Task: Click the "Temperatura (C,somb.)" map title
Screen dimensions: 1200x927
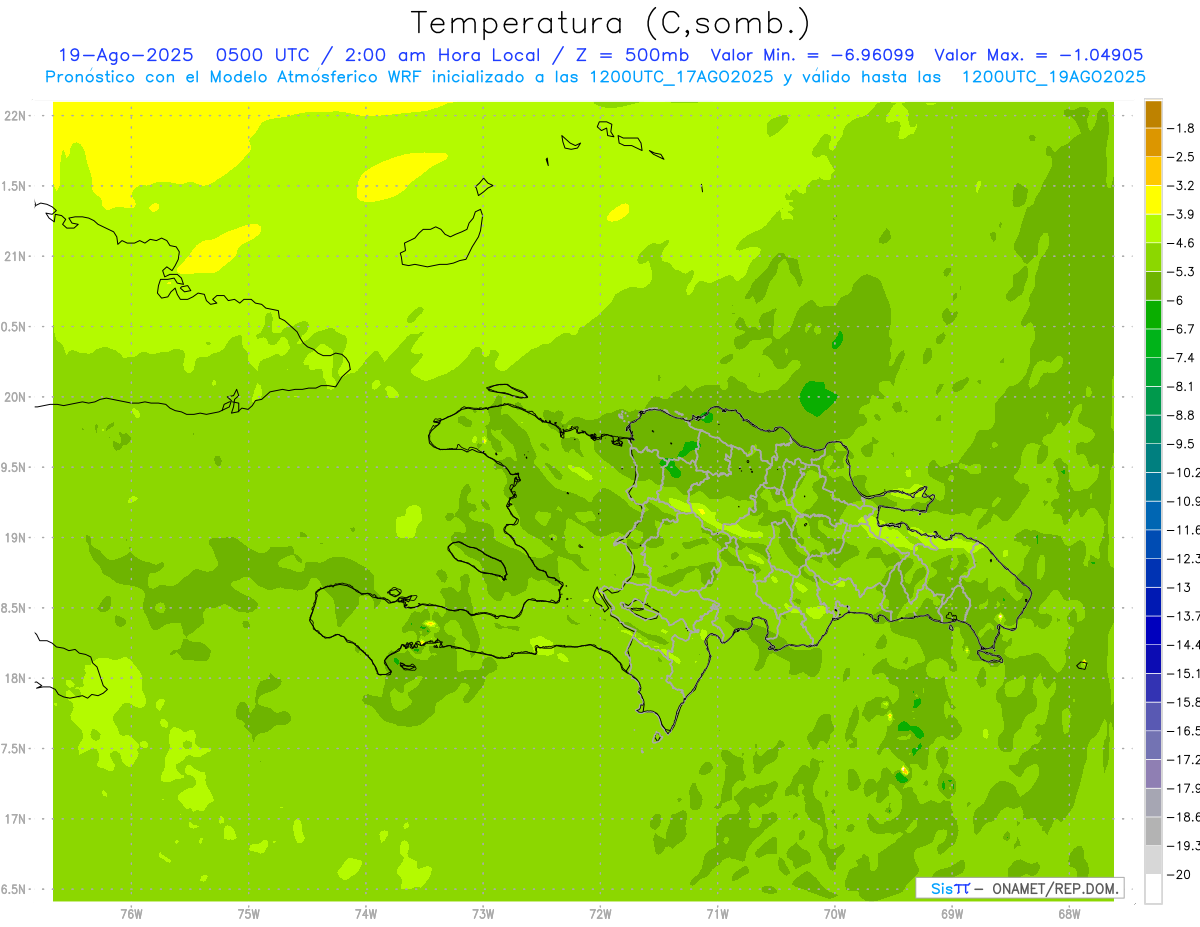Action: [x=611, y=23]
